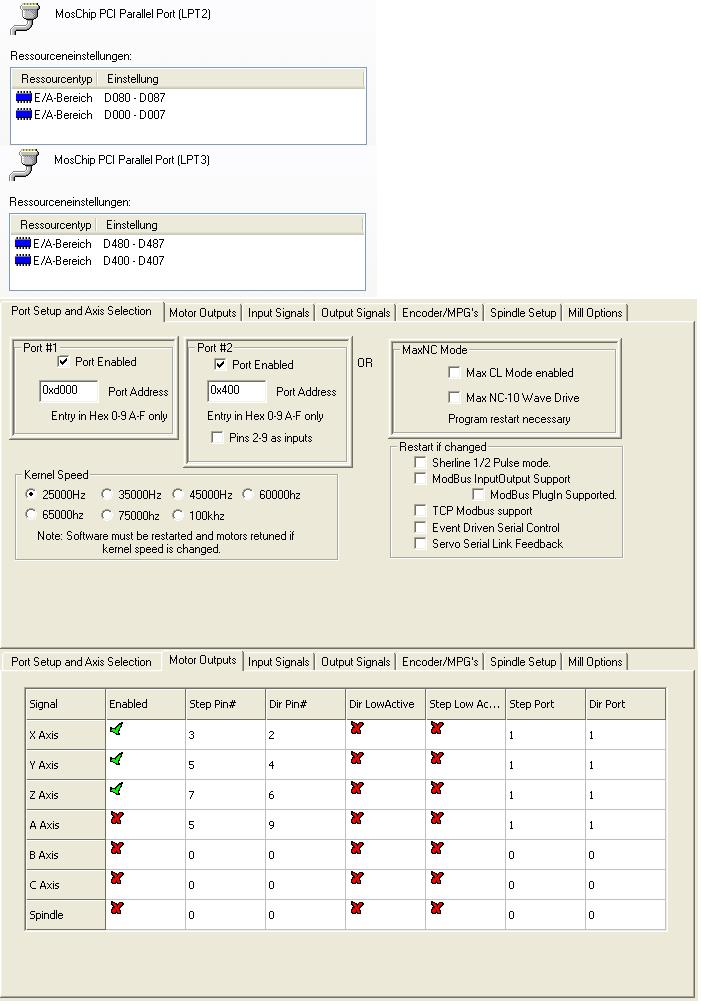The image size is (701, 1004).
Task: Click A Axis Dir Pin# value 9
Action: click(x=305, y=825)
